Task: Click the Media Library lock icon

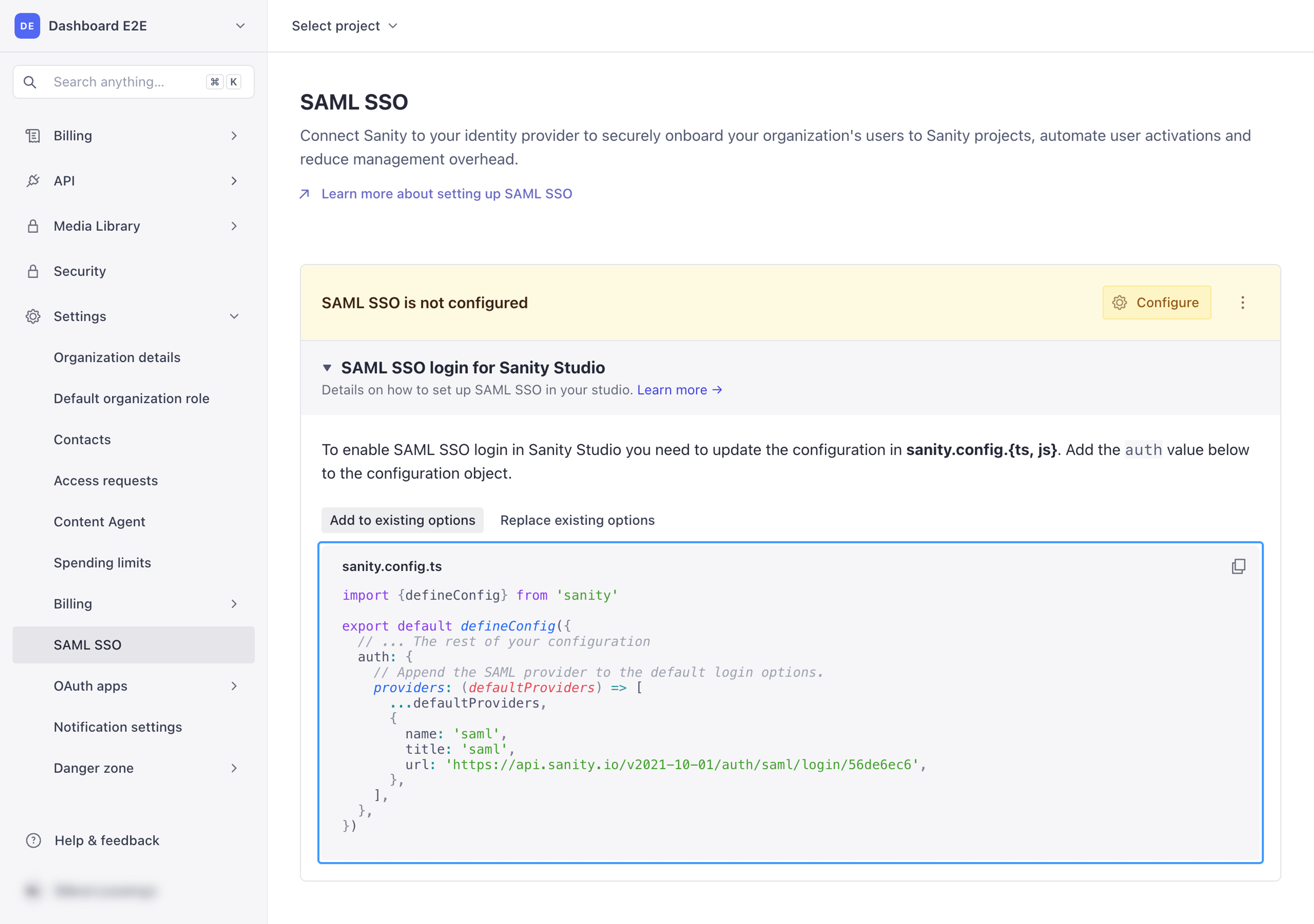Action: tap(33, 226)
